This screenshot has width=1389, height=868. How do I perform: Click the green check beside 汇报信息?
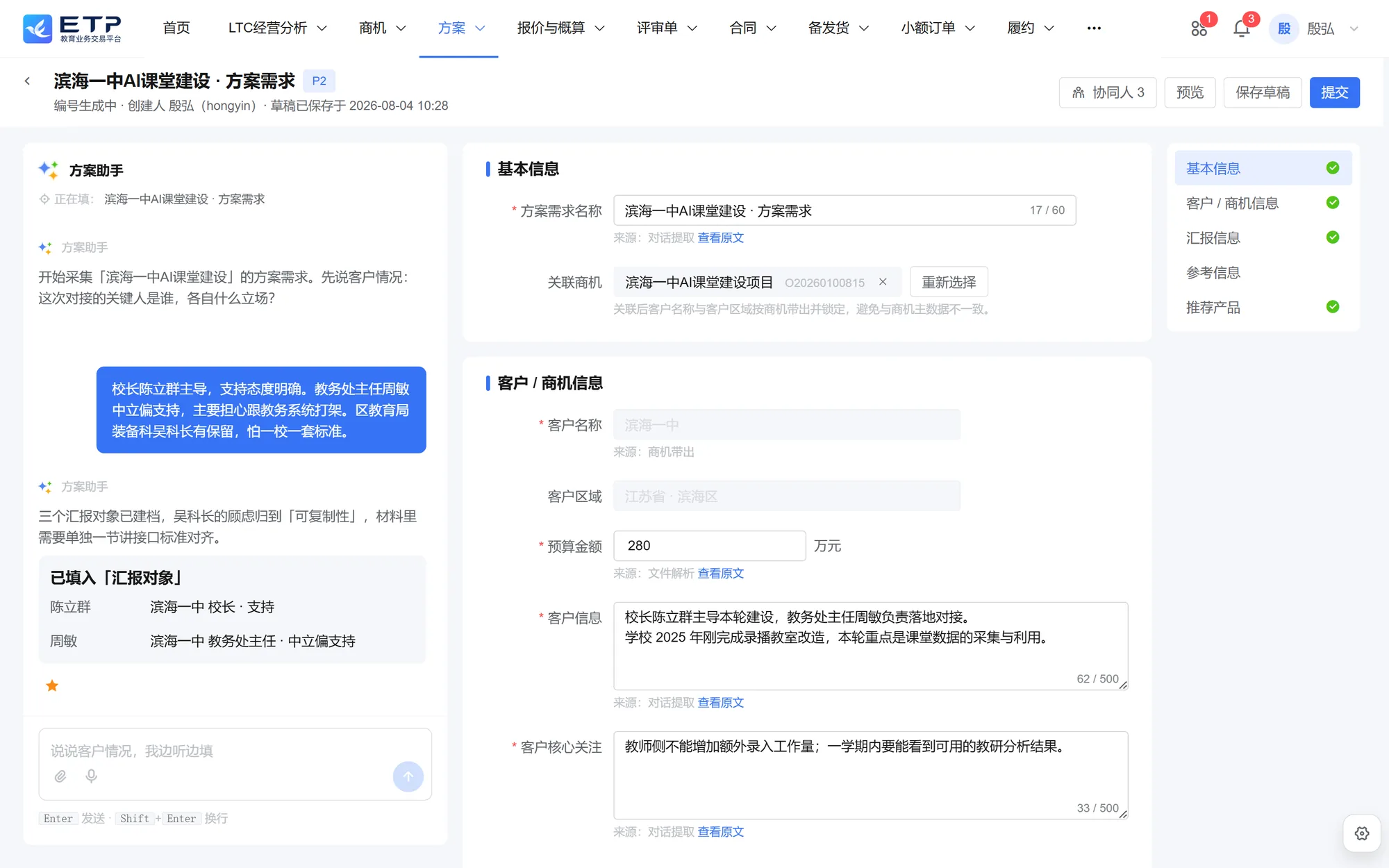1333,237
